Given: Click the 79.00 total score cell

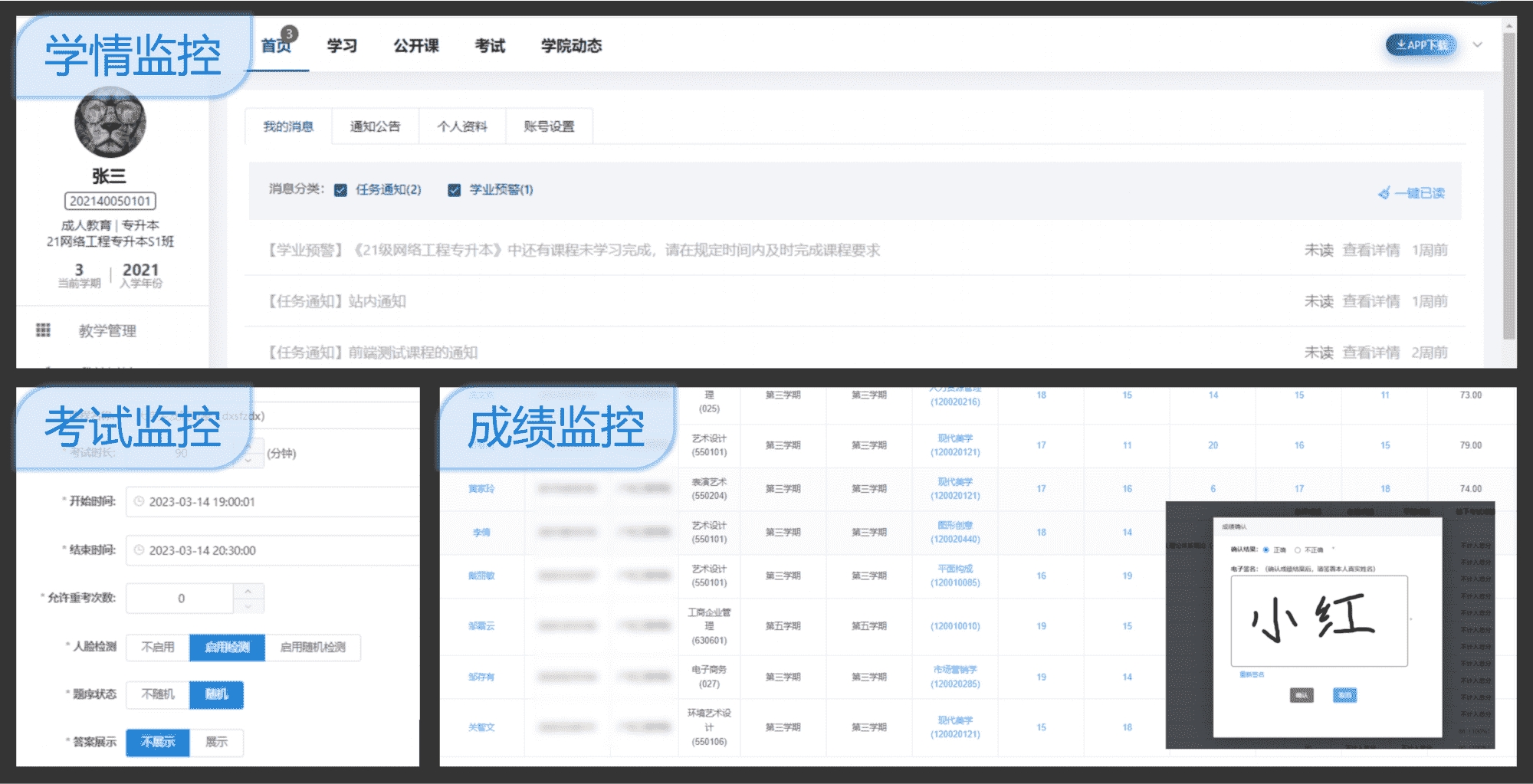Looking at the screenshot, I should 1470,445.
